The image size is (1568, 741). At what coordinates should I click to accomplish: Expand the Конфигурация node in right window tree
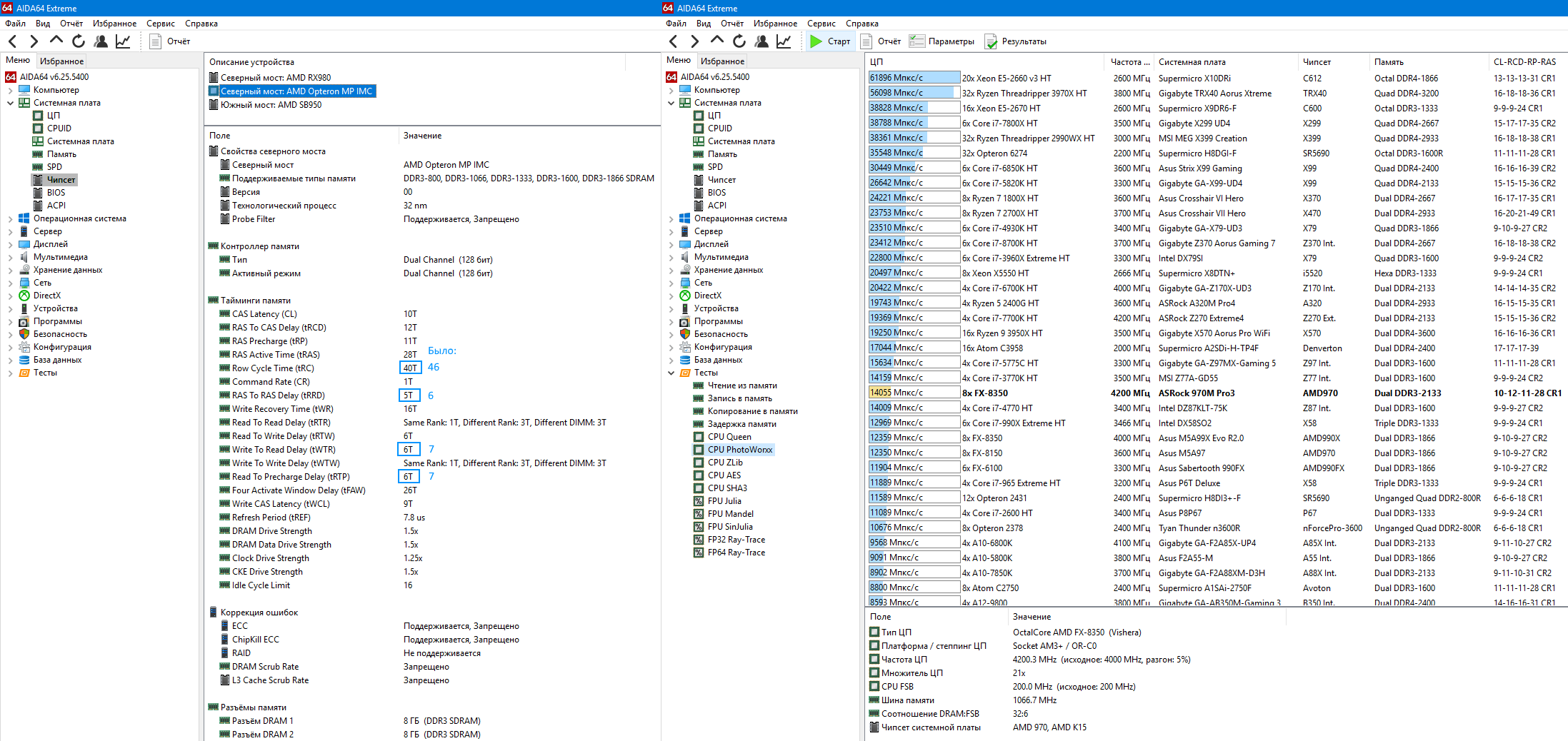coord(671,347)
